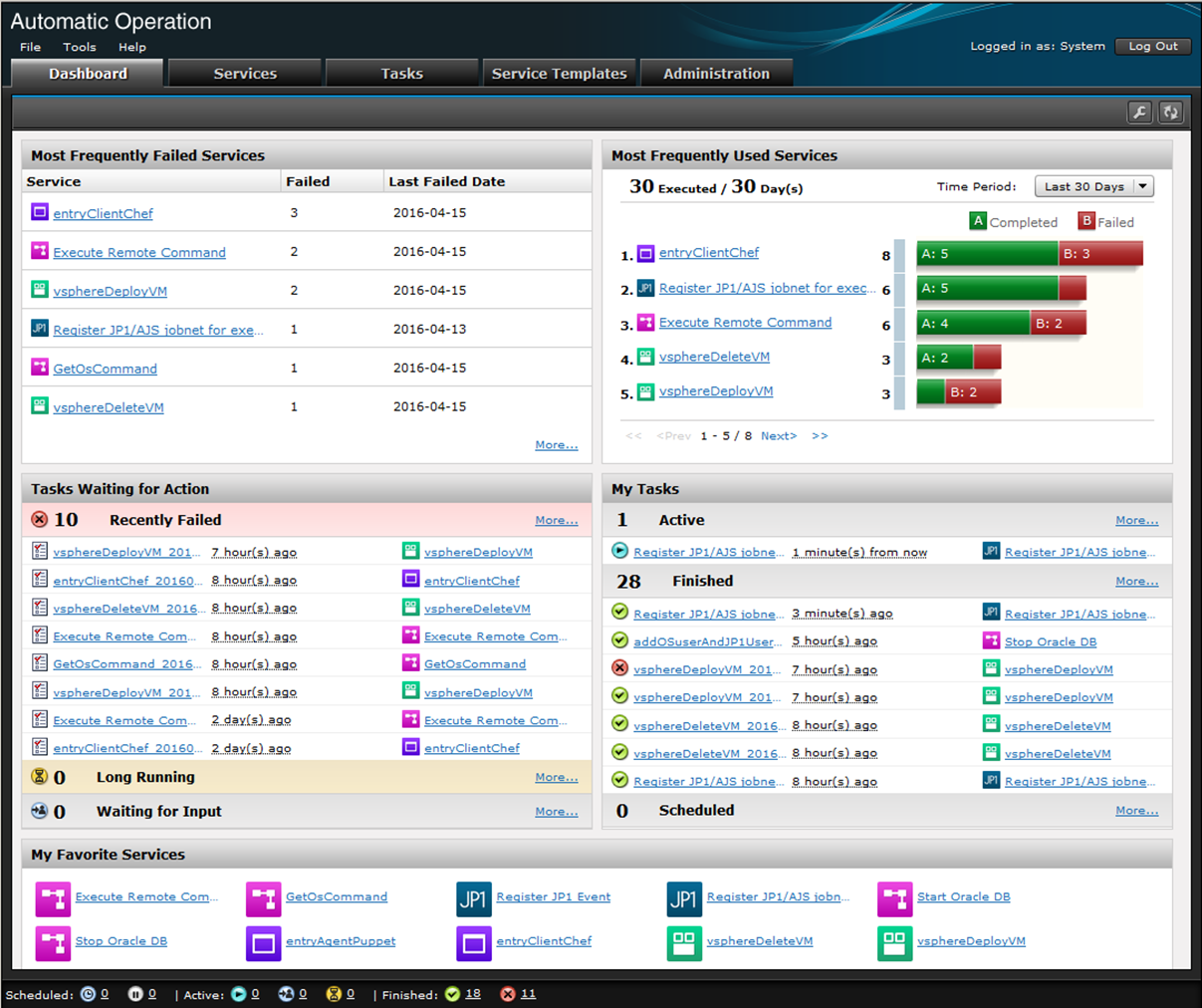The image size is (1202, 1008).
Task: Click the blue play icon beside Active in status bar
Action: [x=239, y=994]
